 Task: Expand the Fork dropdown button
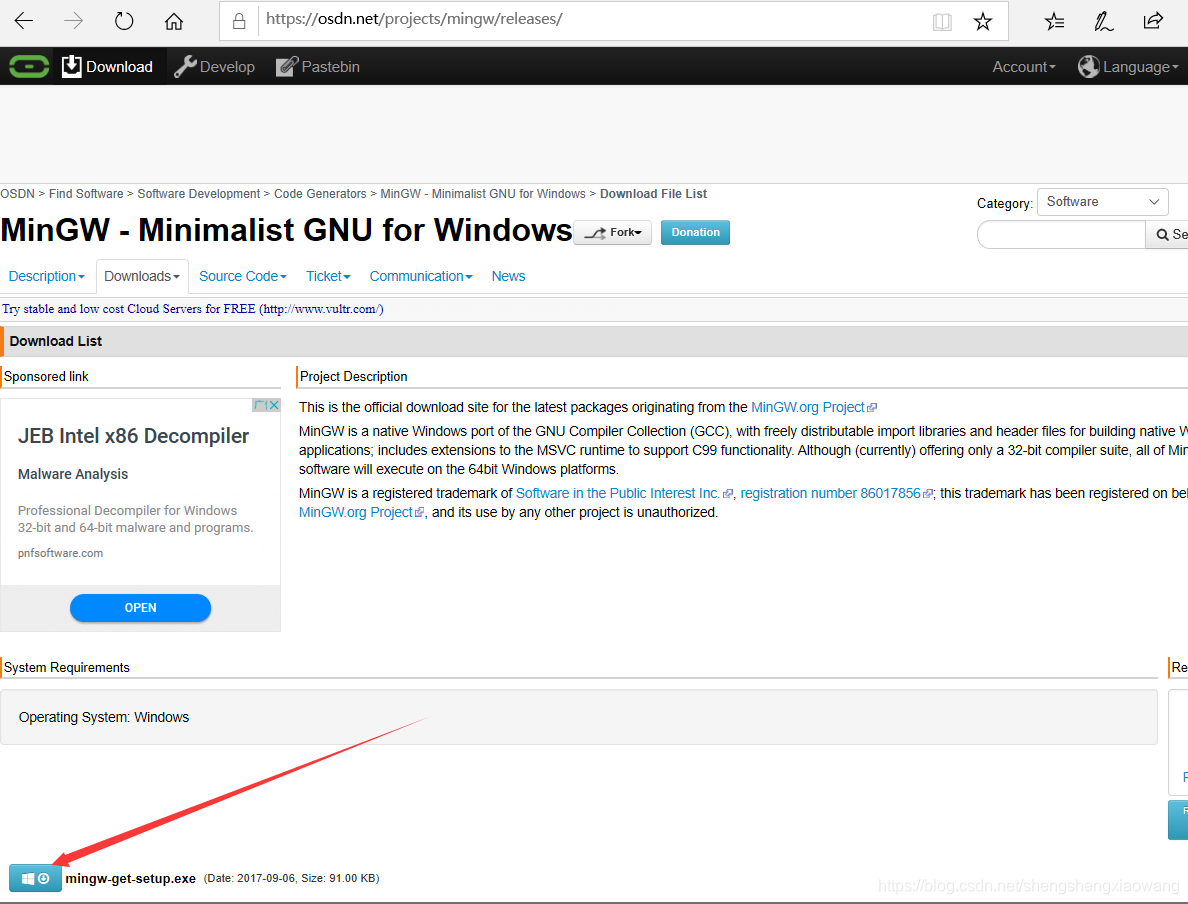tap(613, 233)
